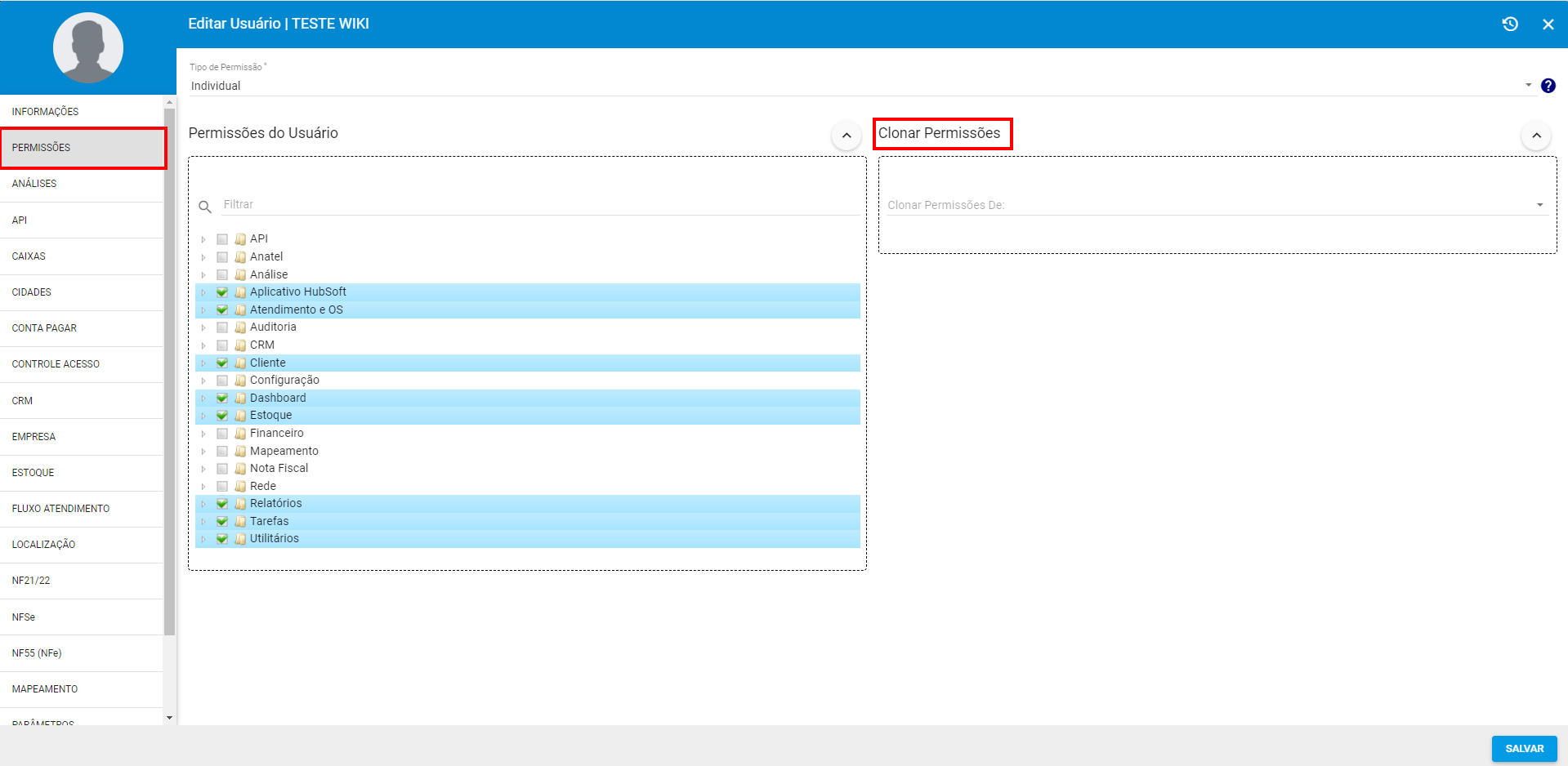
Task: Expand the Anatel tree node arrow
Action: click(x=203, y=257)
